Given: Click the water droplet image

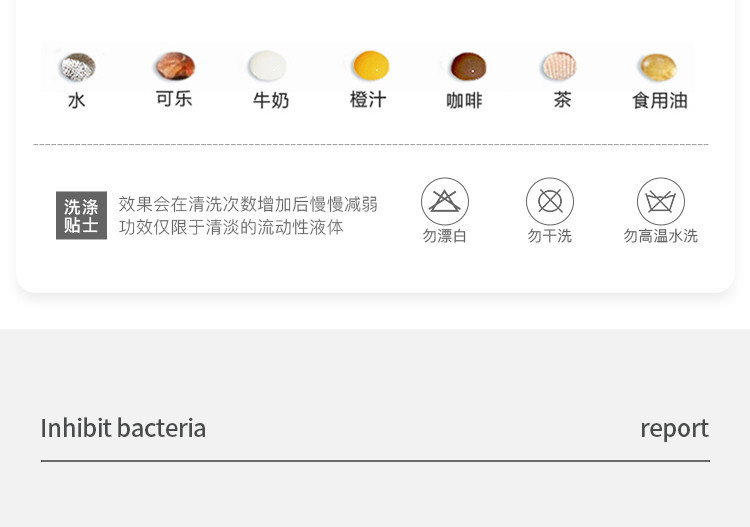Looking at the screenshot, I should [77, 68].
